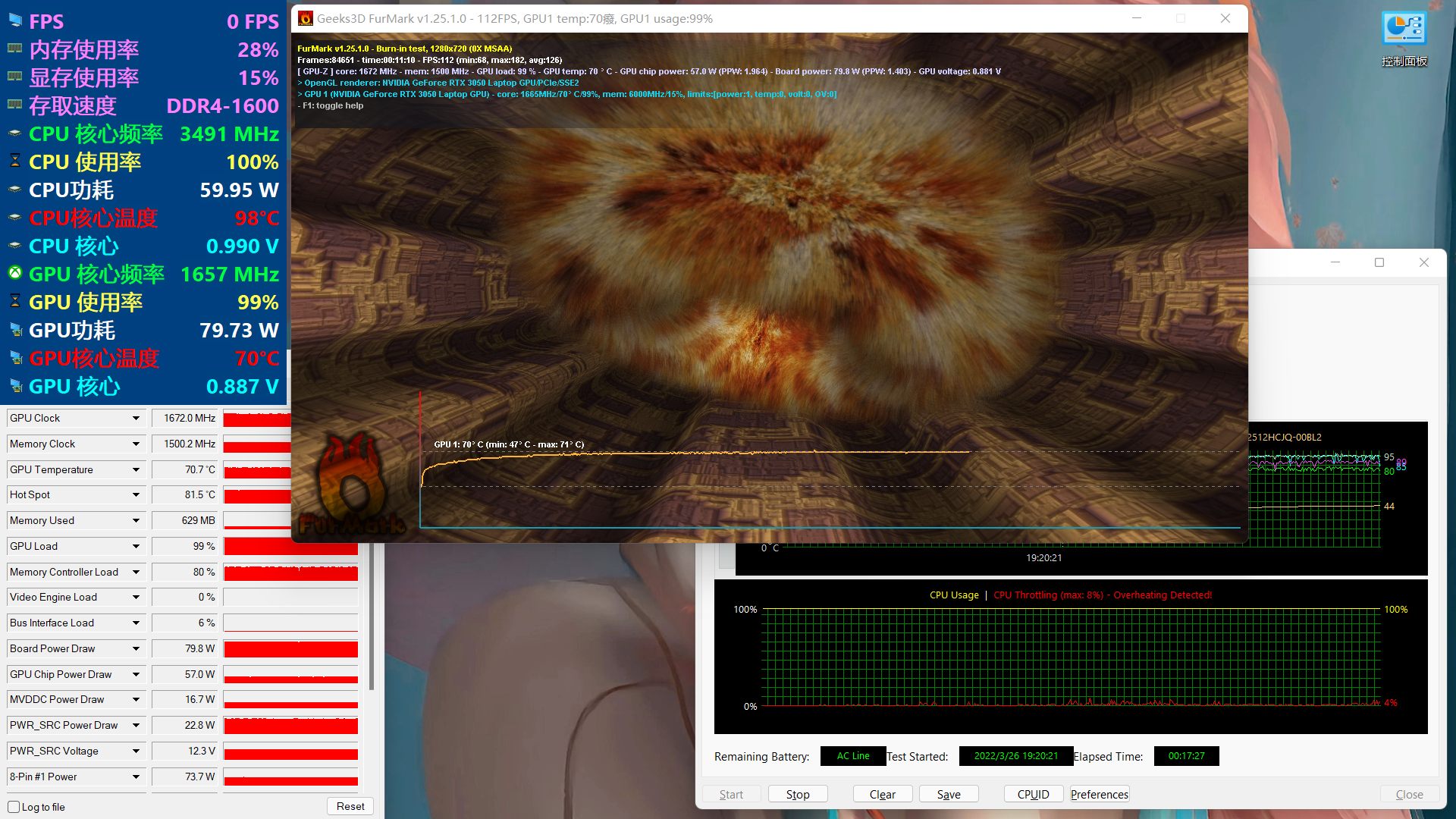The width and height of the screenshot is (1456, 819).
Task: Expand the Board Power Draw dropdown
Action: click(136, 648)
